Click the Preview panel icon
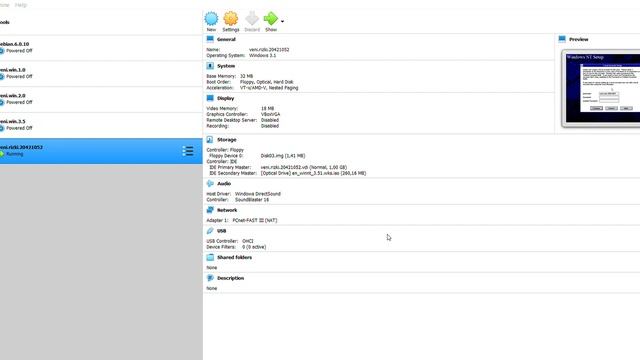640x360 pixels. click(562, 39)
